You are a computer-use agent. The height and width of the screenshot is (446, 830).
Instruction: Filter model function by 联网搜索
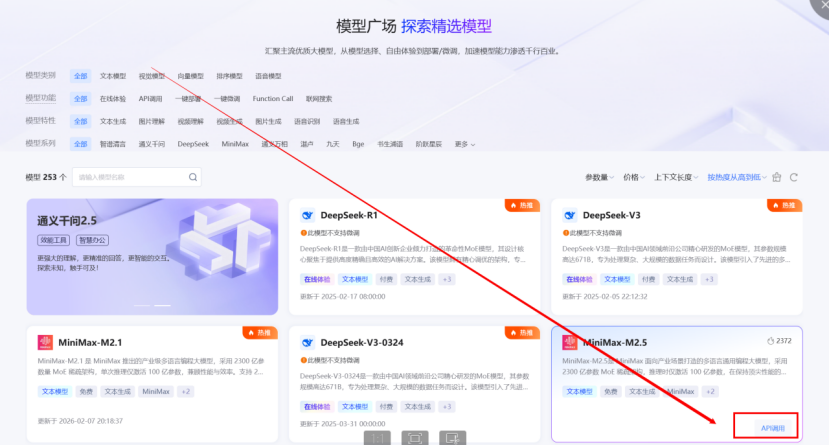coord(319,99)
